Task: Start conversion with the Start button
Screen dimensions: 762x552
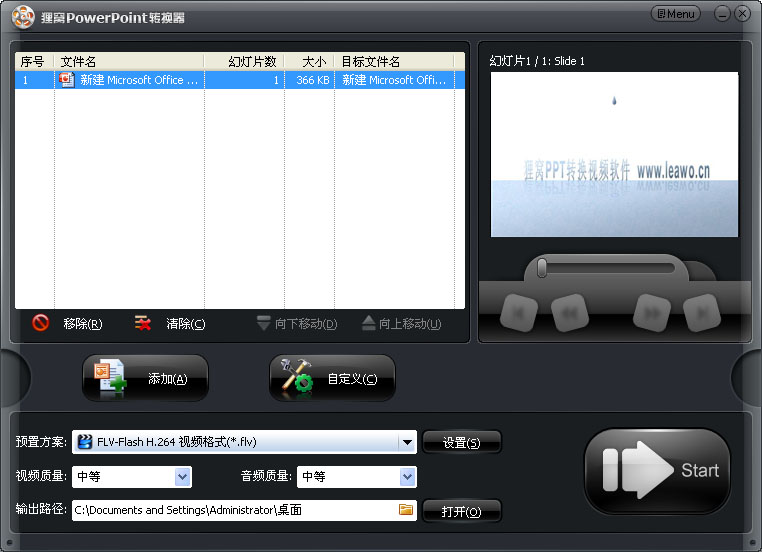Action: 657,470
